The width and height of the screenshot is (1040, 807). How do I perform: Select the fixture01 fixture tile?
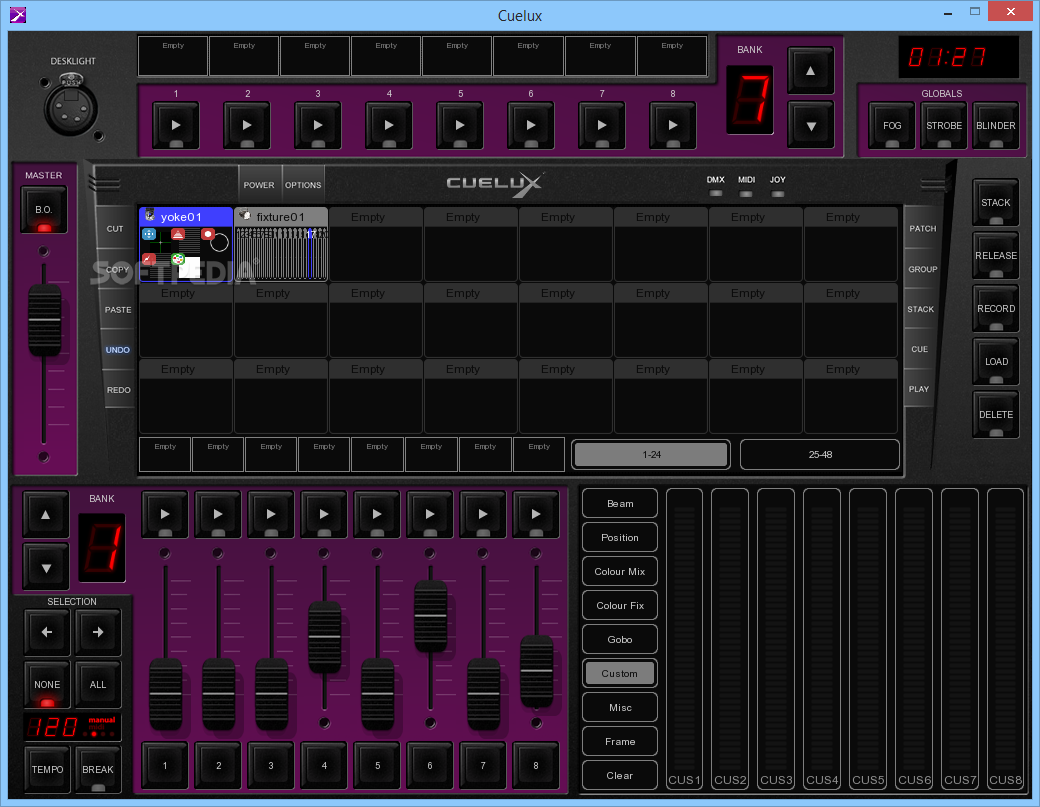point(281,244)
